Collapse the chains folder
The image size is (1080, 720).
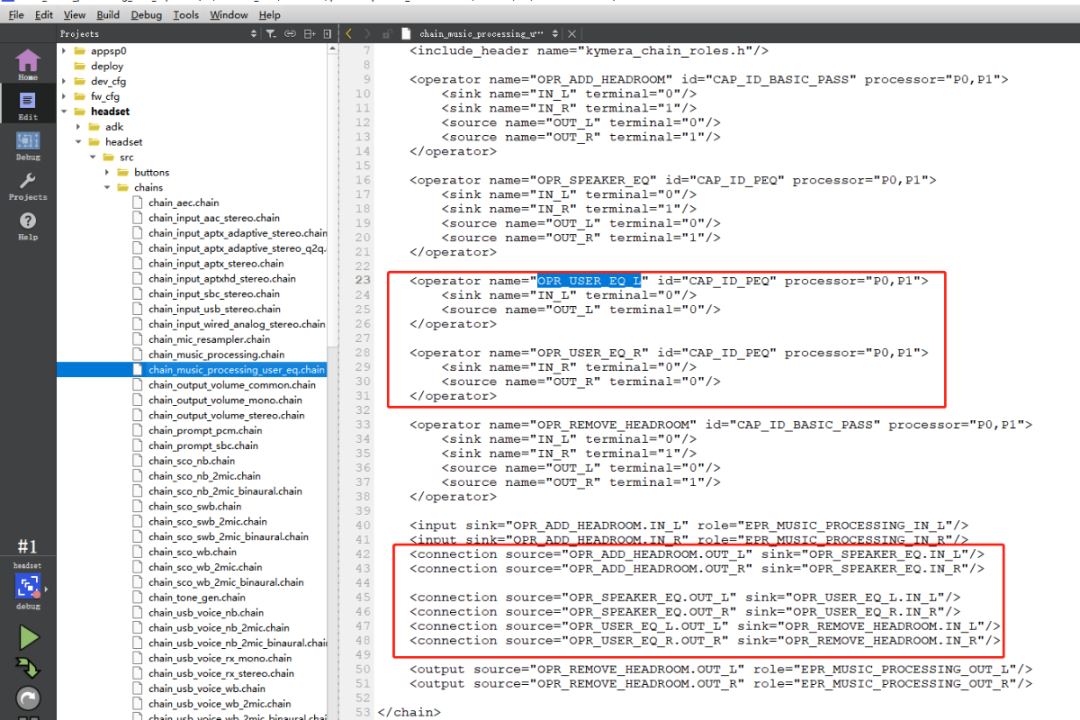[x=107, y=187]
